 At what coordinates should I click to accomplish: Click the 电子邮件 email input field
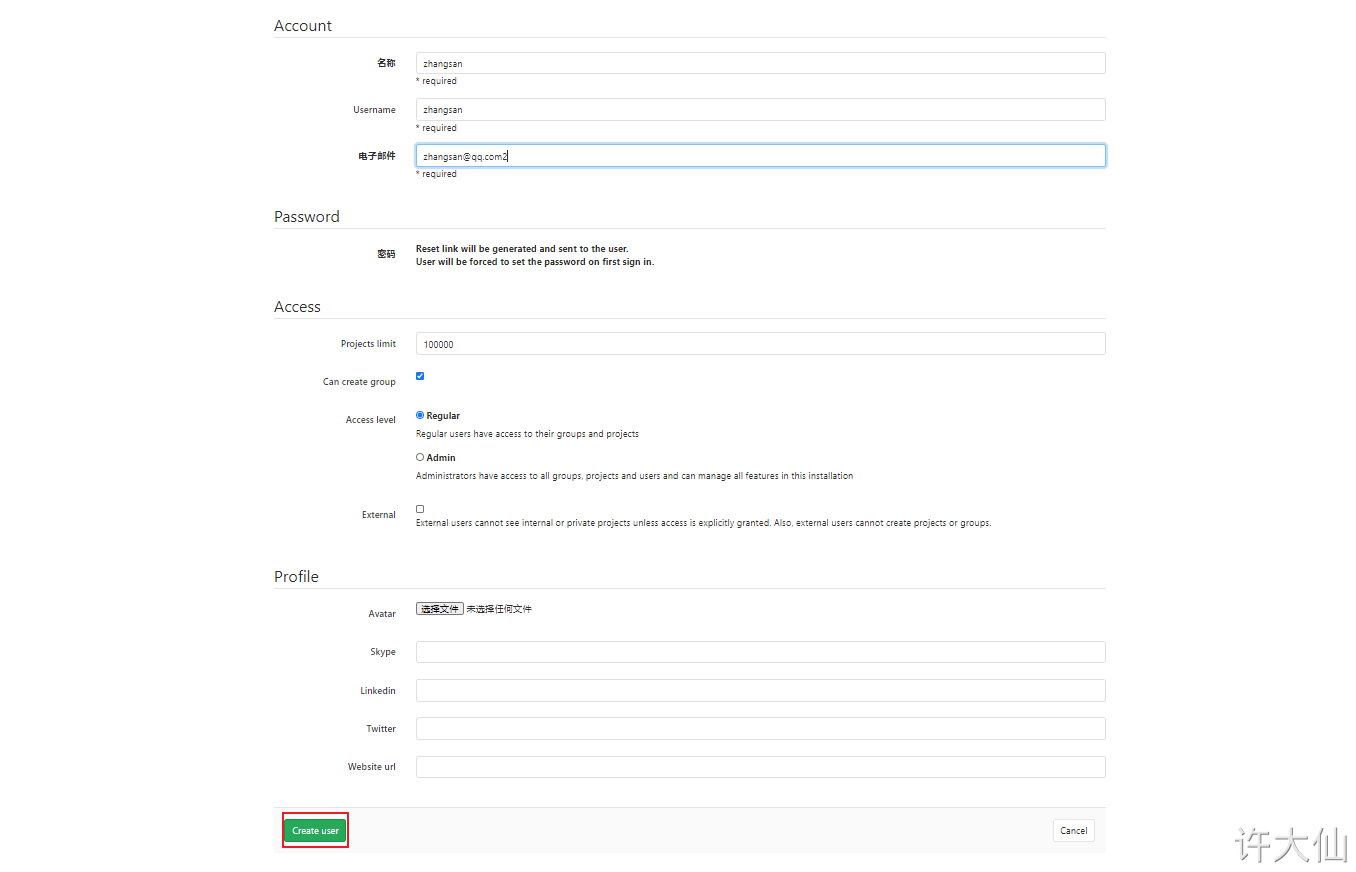pos(760,155)
